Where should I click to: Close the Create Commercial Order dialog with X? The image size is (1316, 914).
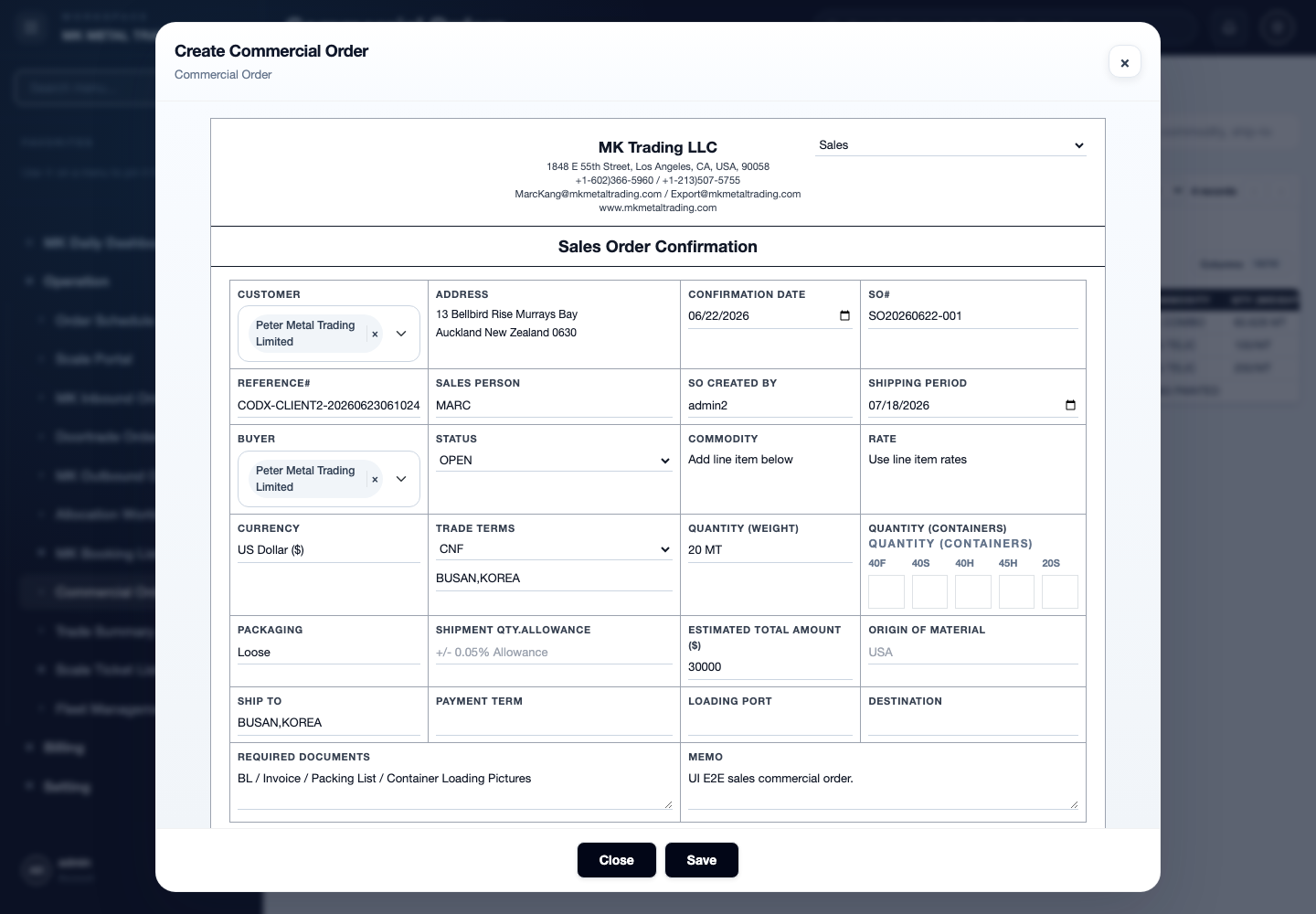tap(1124, 62)
